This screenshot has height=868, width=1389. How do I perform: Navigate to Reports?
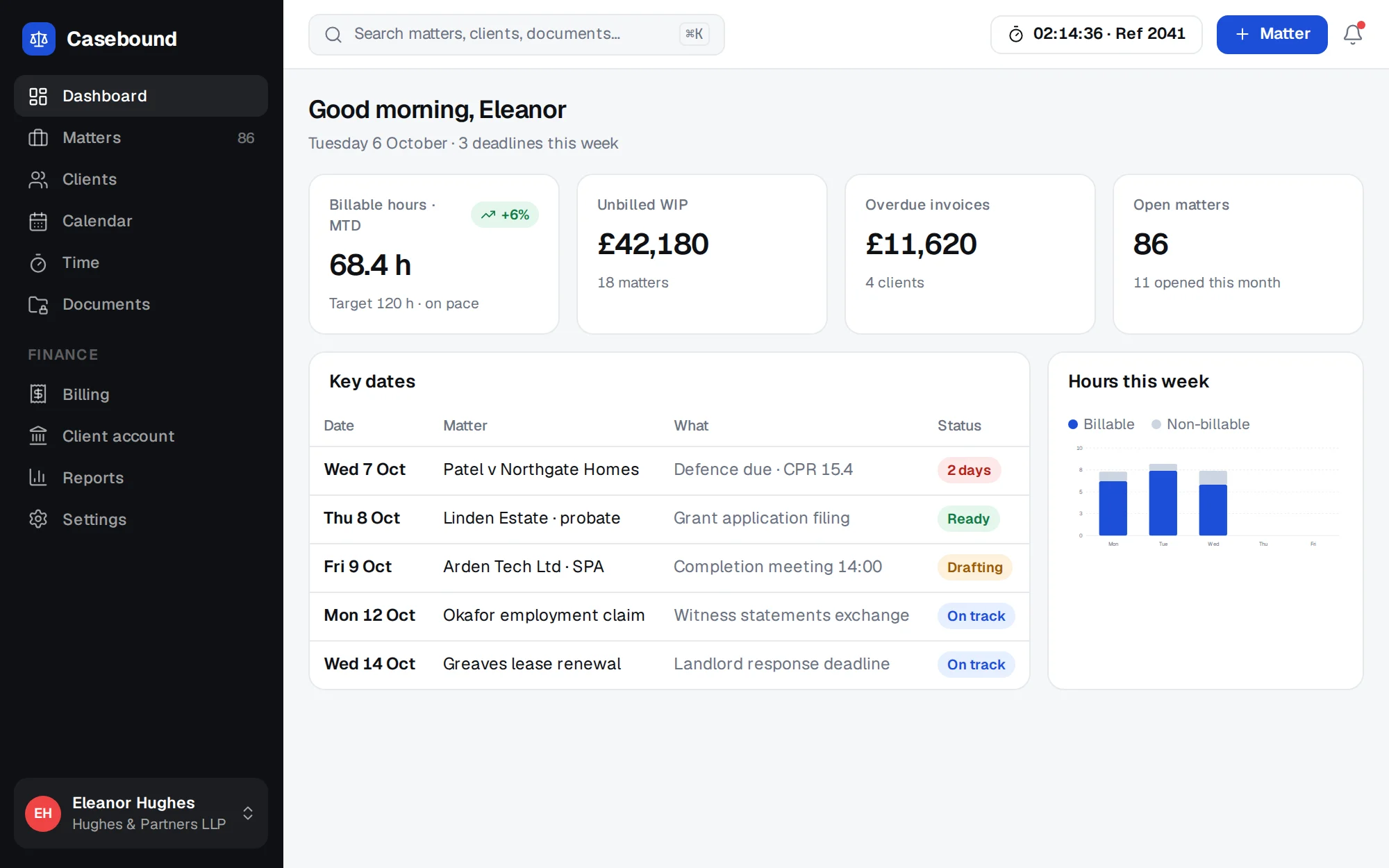click(141, 478)
